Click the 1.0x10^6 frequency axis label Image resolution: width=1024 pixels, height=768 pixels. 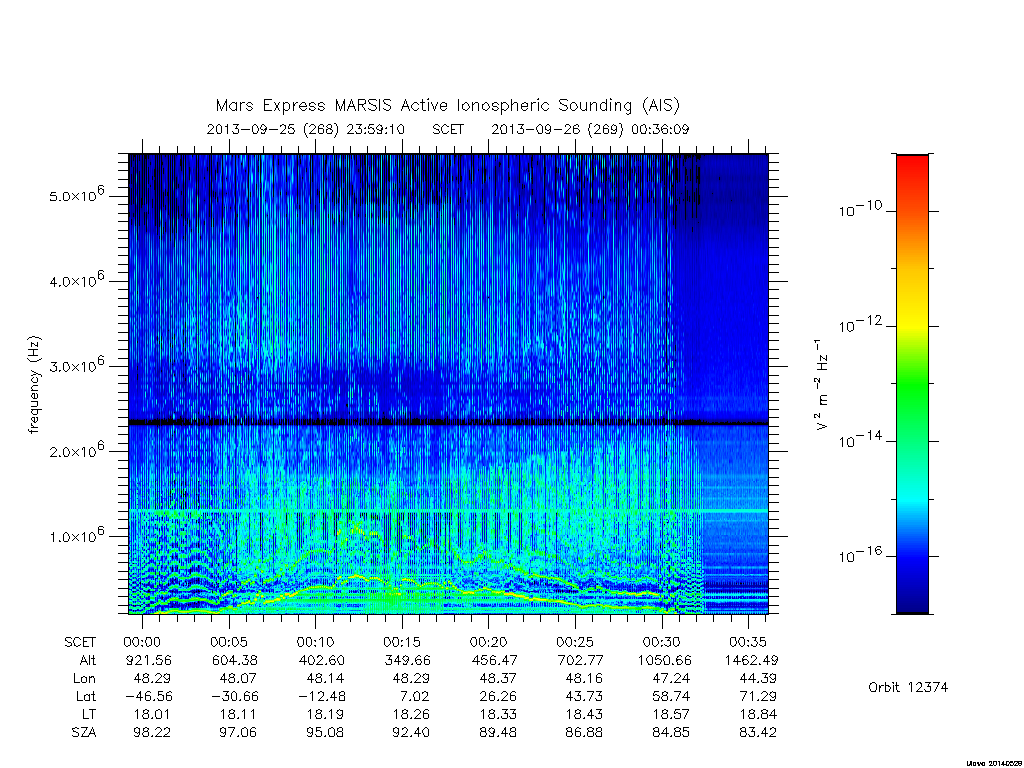point(76,535)
